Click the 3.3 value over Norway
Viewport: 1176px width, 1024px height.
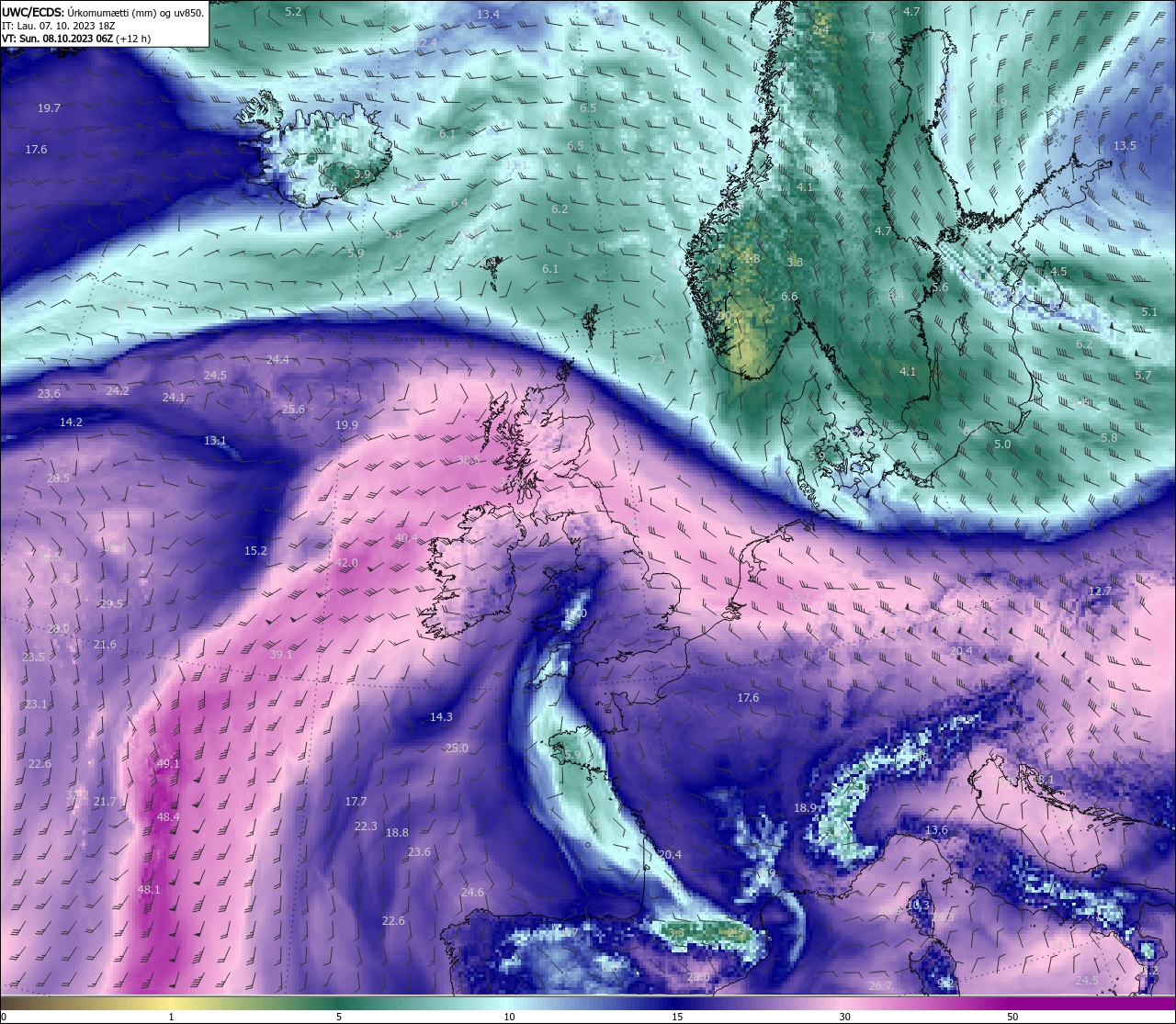coord(795,263)
